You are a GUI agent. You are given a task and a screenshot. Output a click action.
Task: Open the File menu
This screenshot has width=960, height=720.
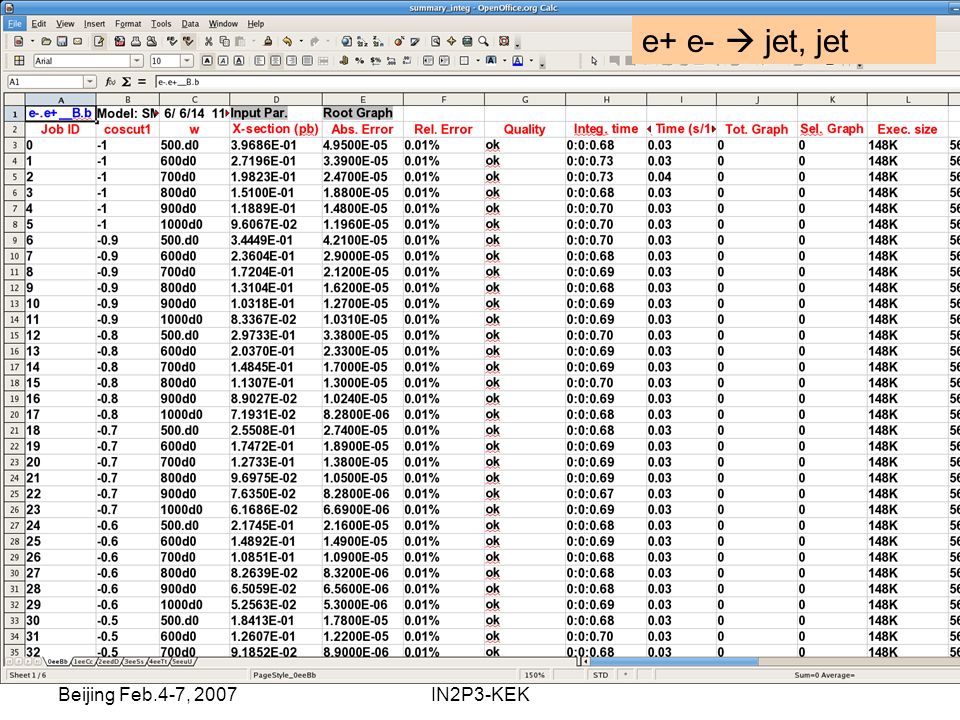14,23
